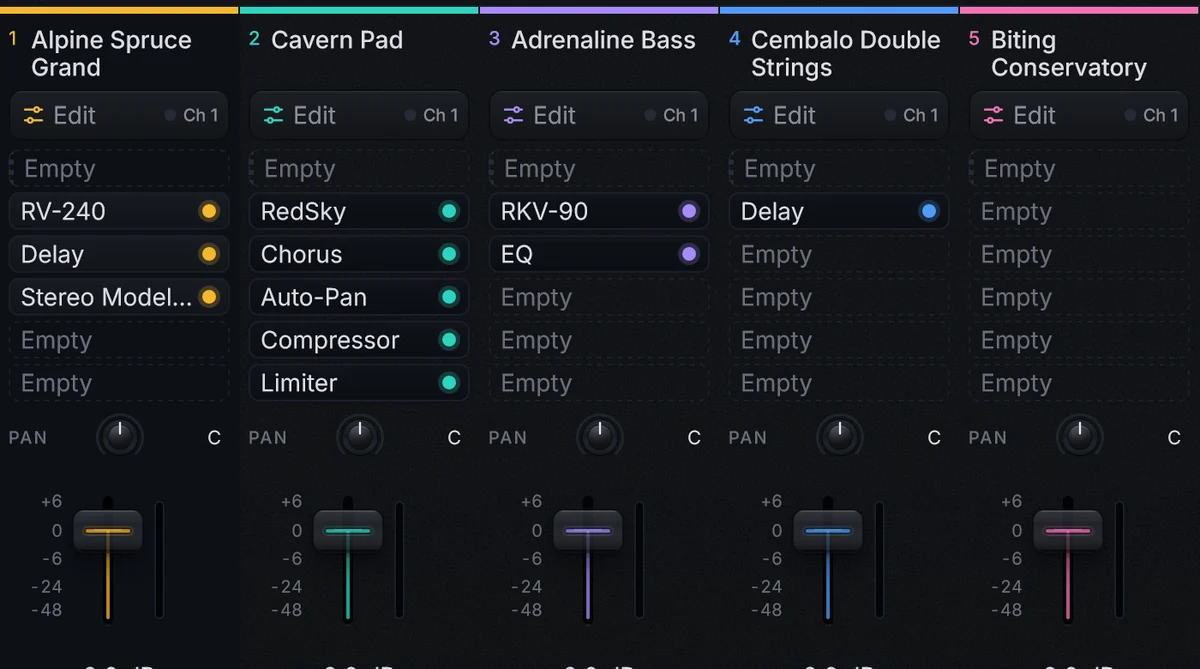Select the Stereo Model... insert slot

(x=119, y=297)
